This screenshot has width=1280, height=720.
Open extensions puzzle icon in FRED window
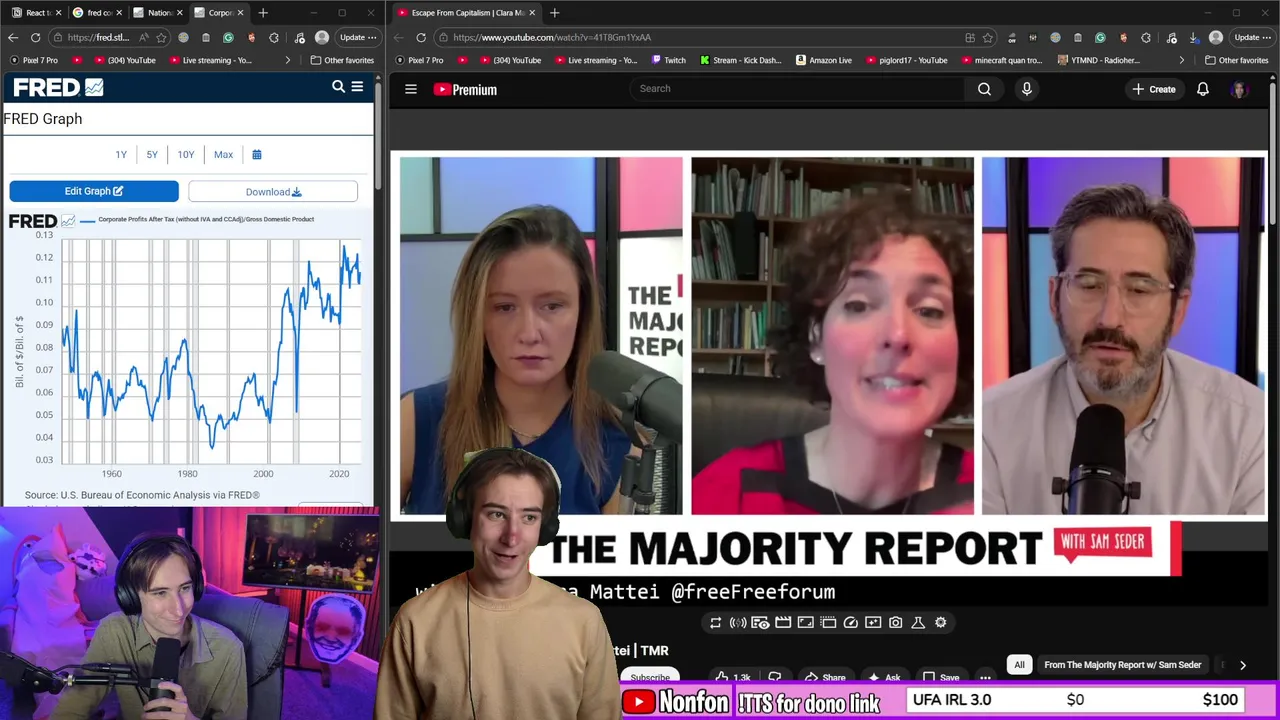click(x=274, y=38)
